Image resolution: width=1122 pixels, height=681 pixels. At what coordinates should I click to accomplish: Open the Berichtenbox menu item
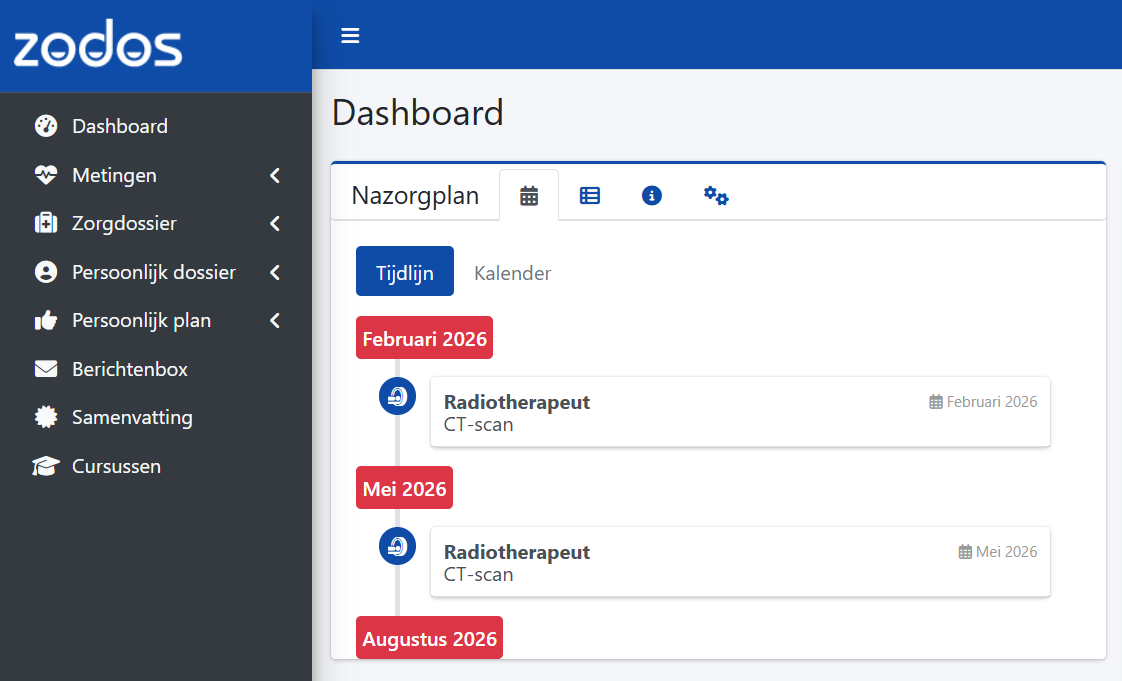pyautogui.click(x=130, y=369)
